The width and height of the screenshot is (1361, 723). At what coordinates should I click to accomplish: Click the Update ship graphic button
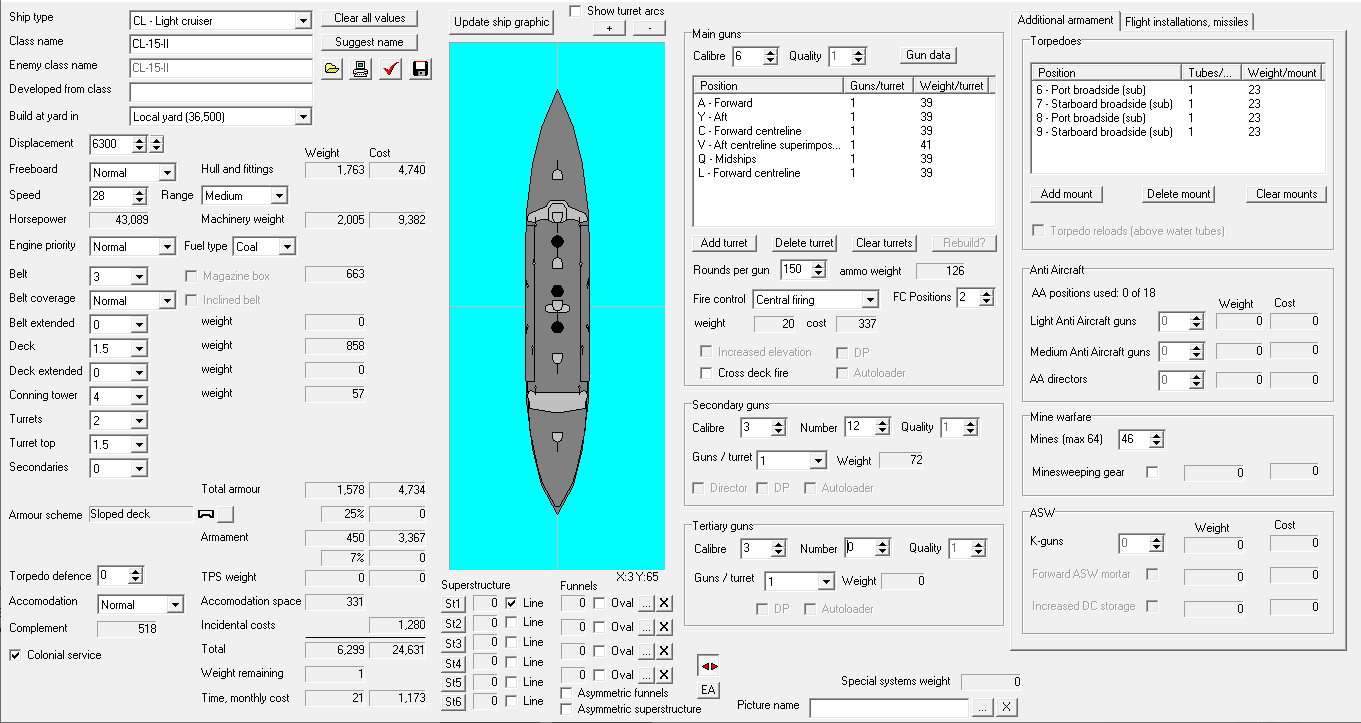[x=501, y=22]
